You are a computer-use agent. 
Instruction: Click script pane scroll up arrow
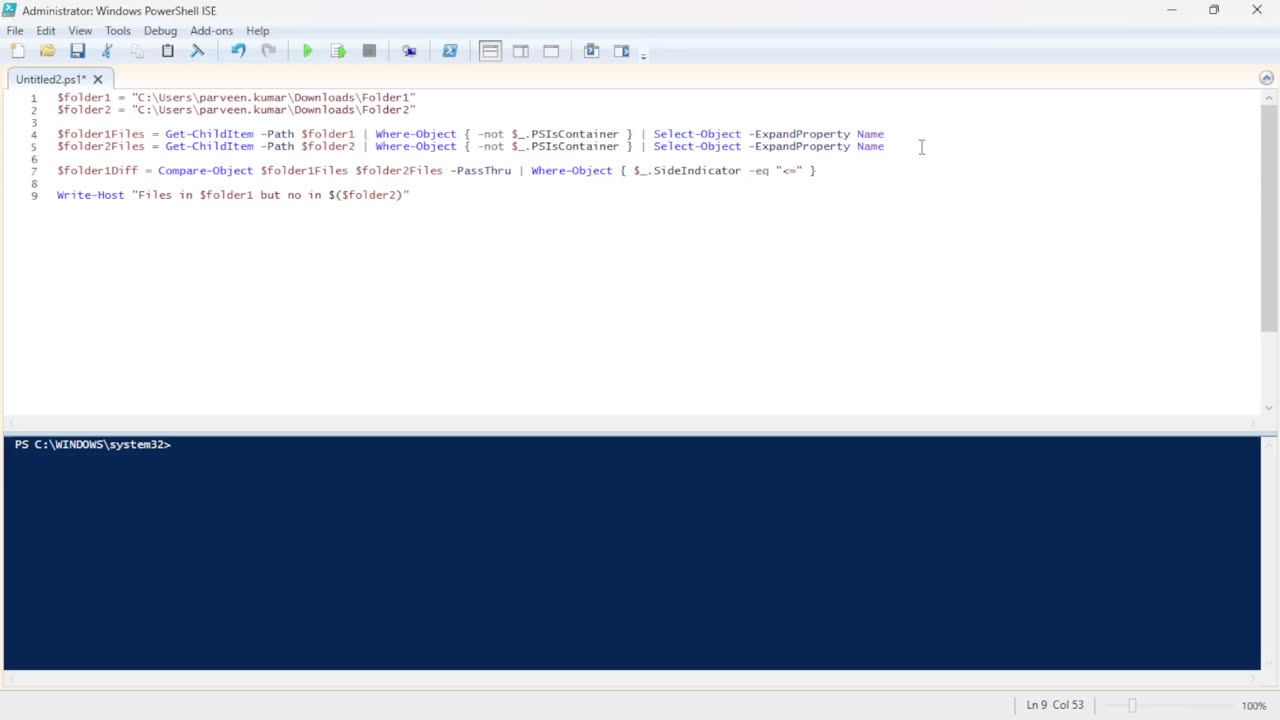1269,97
